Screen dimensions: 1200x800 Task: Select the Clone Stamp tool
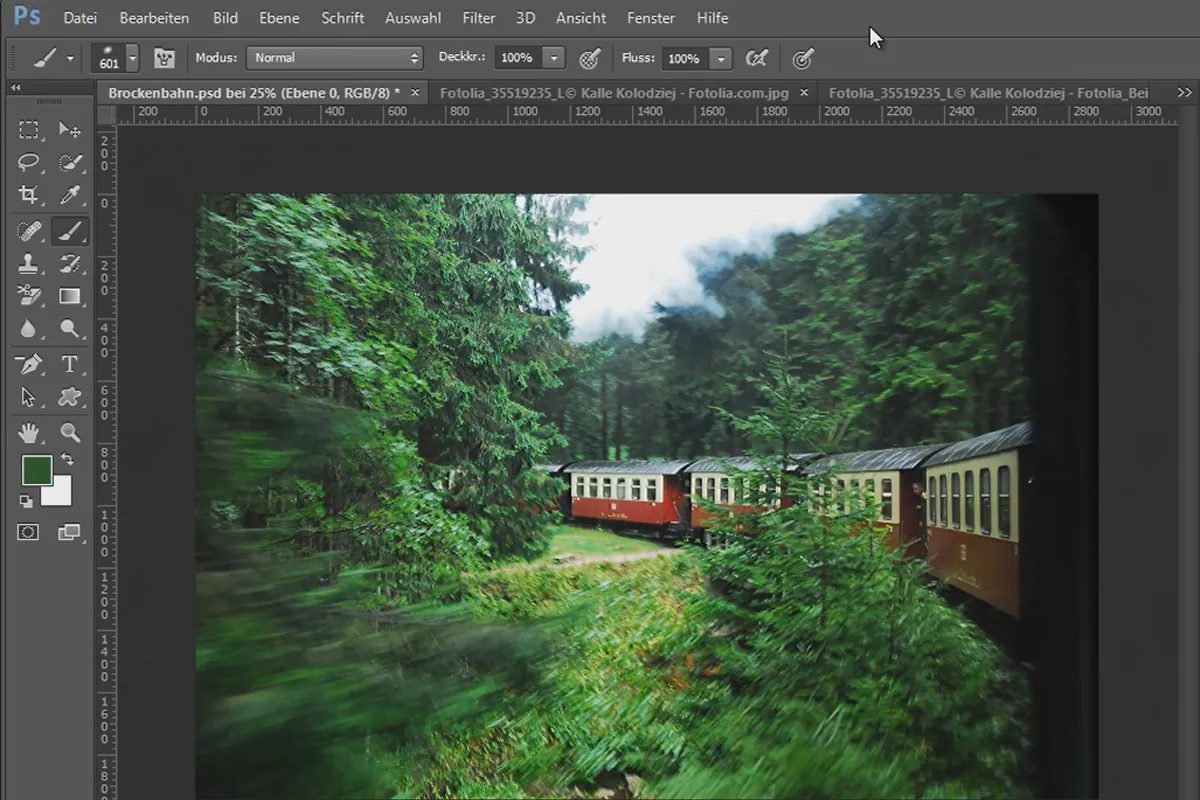[29, 264]
